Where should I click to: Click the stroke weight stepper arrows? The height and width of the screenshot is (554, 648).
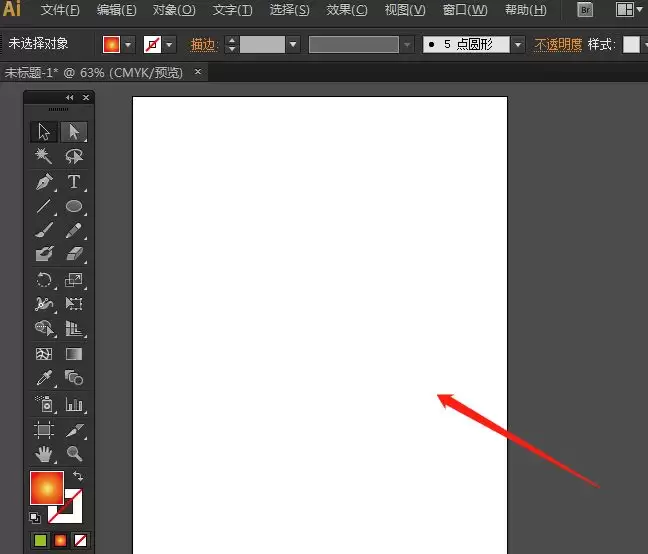232,45
